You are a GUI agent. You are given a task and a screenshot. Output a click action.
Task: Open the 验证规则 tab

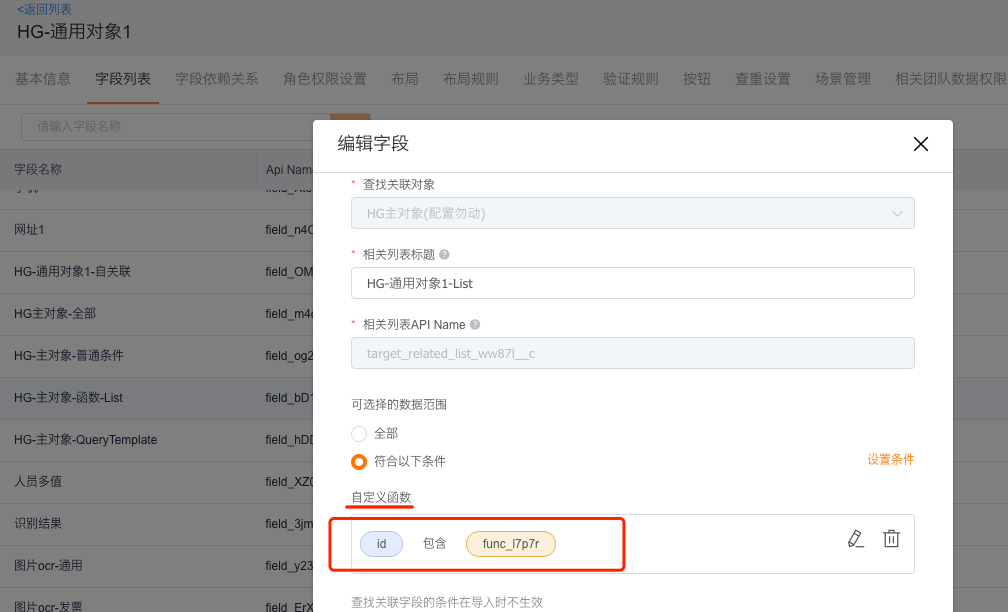pyautogui.click(x=631, y=79)
